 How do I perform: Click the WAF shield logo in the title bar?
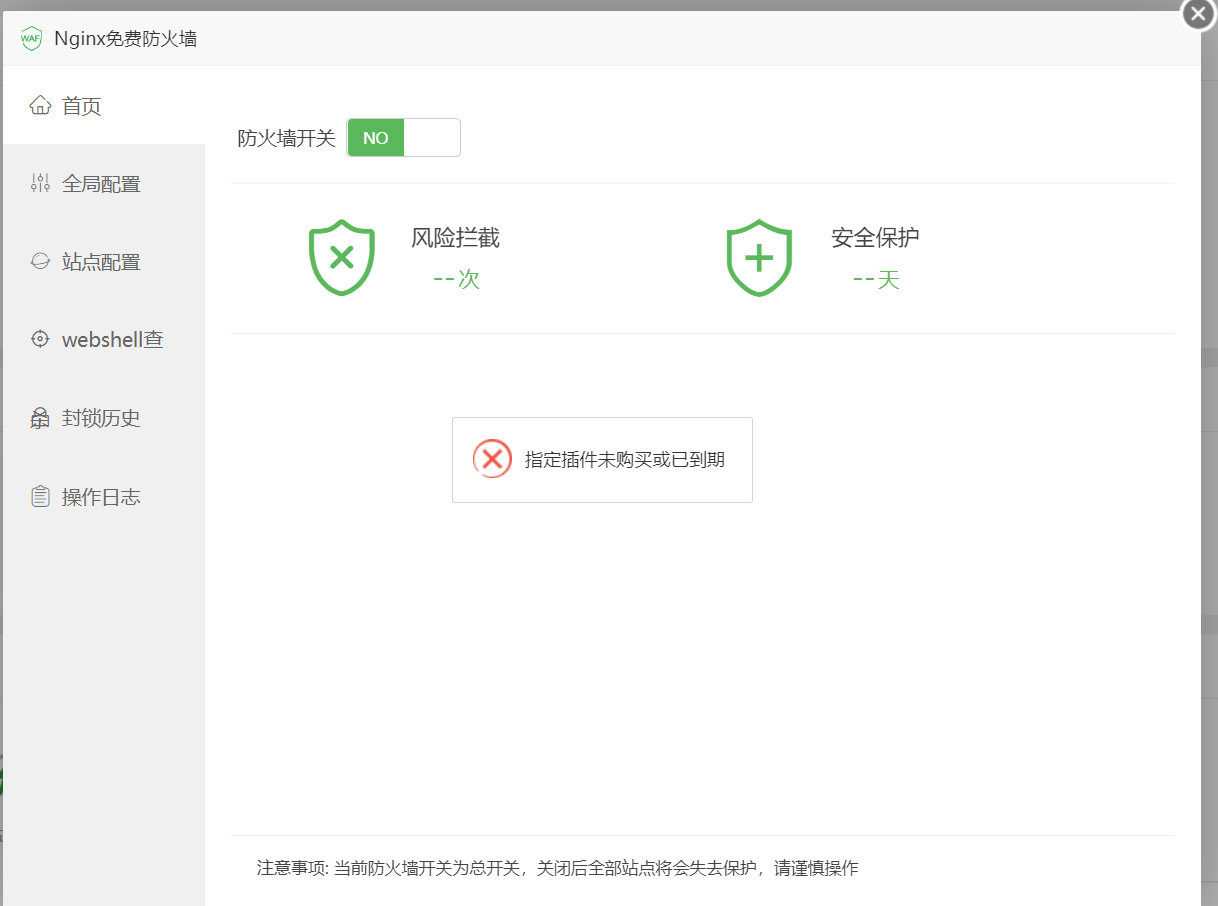click(32, 39)
